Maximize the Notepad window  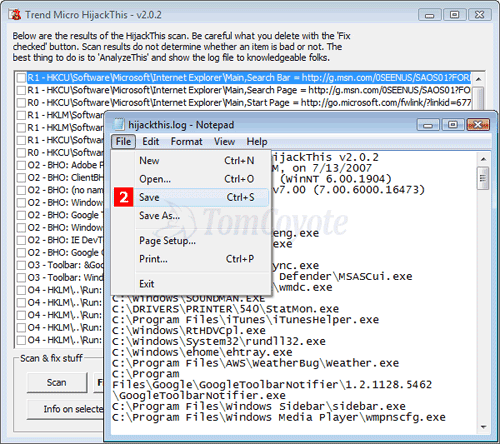(x=453, y=125)
